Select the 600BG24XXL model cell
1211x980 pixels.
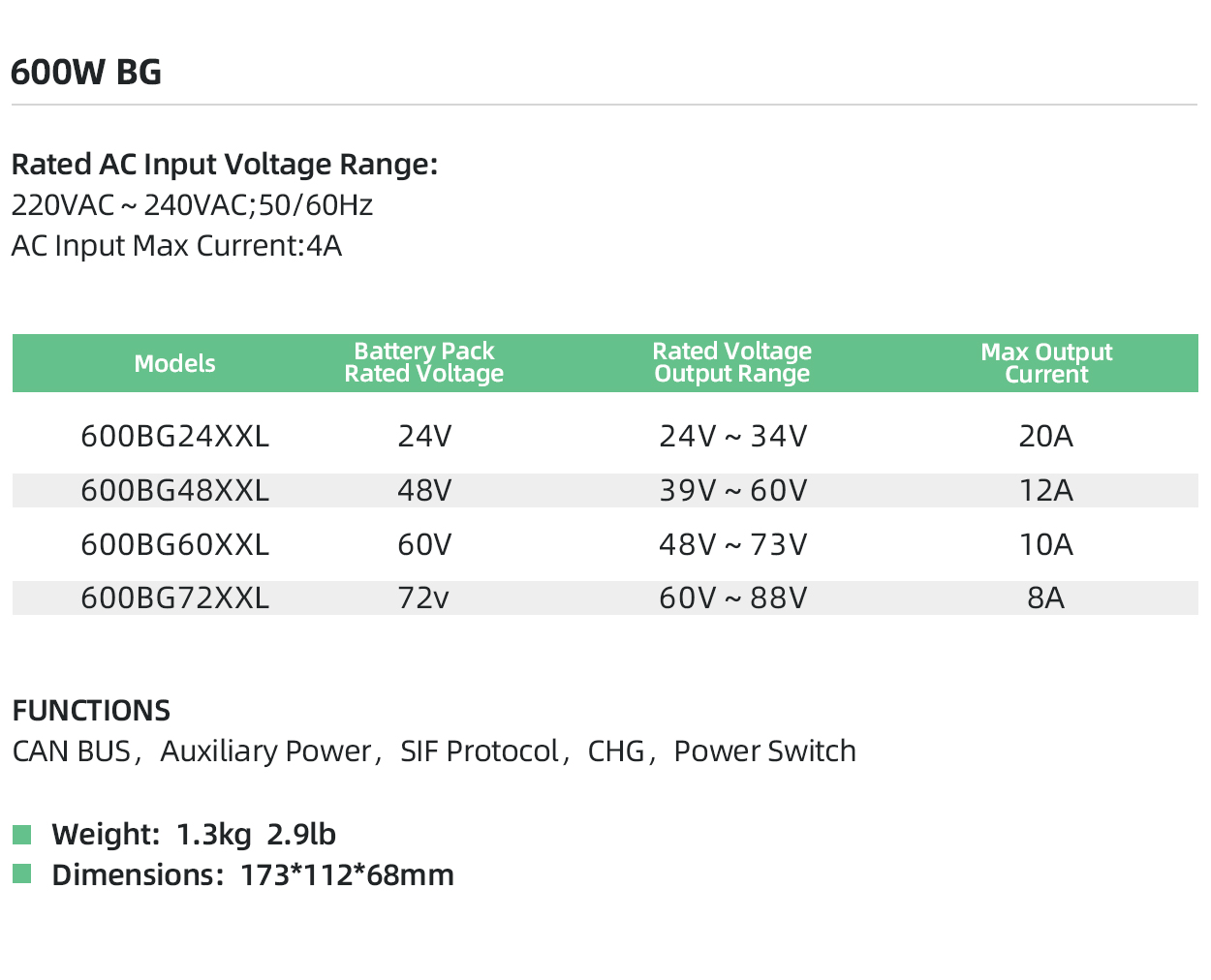174,437
